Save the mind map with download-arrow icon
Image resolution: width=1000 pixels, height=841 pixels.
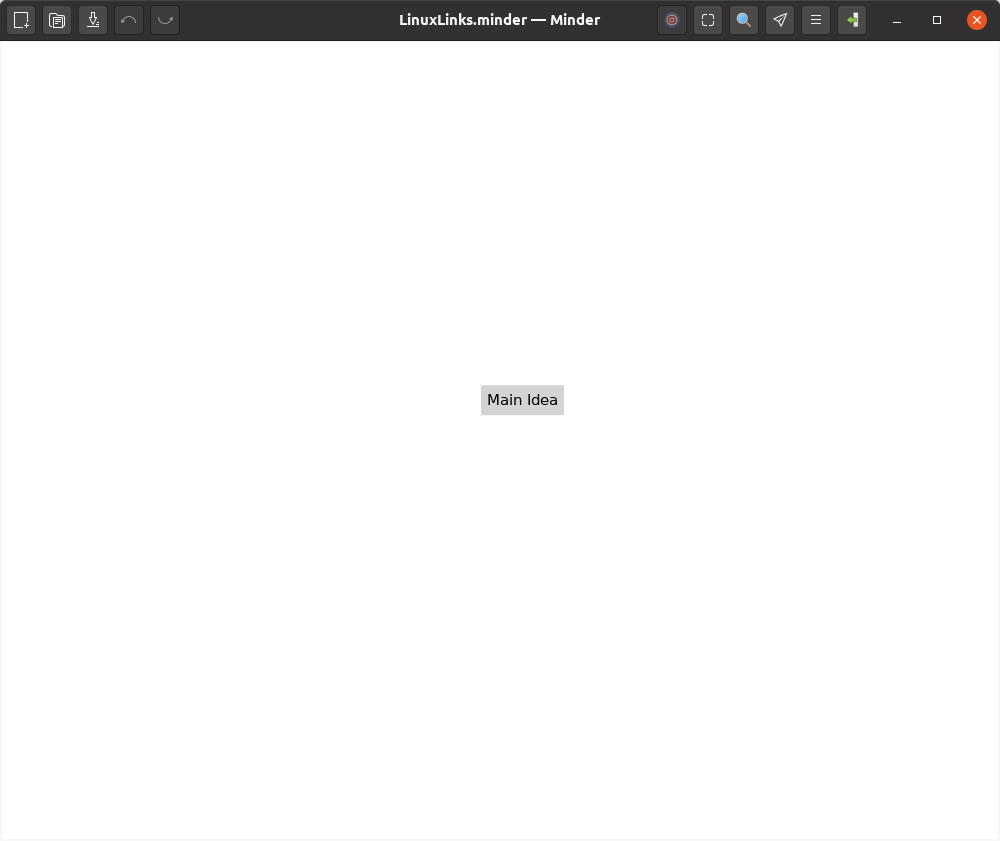coord(93,20)
